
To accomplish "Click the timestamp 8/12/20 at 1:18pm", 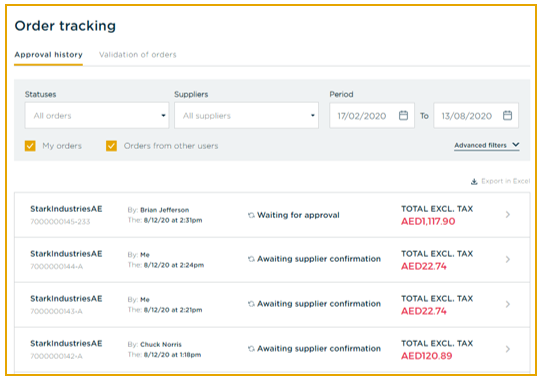I will pyautogui.click(x=172, y=355).
